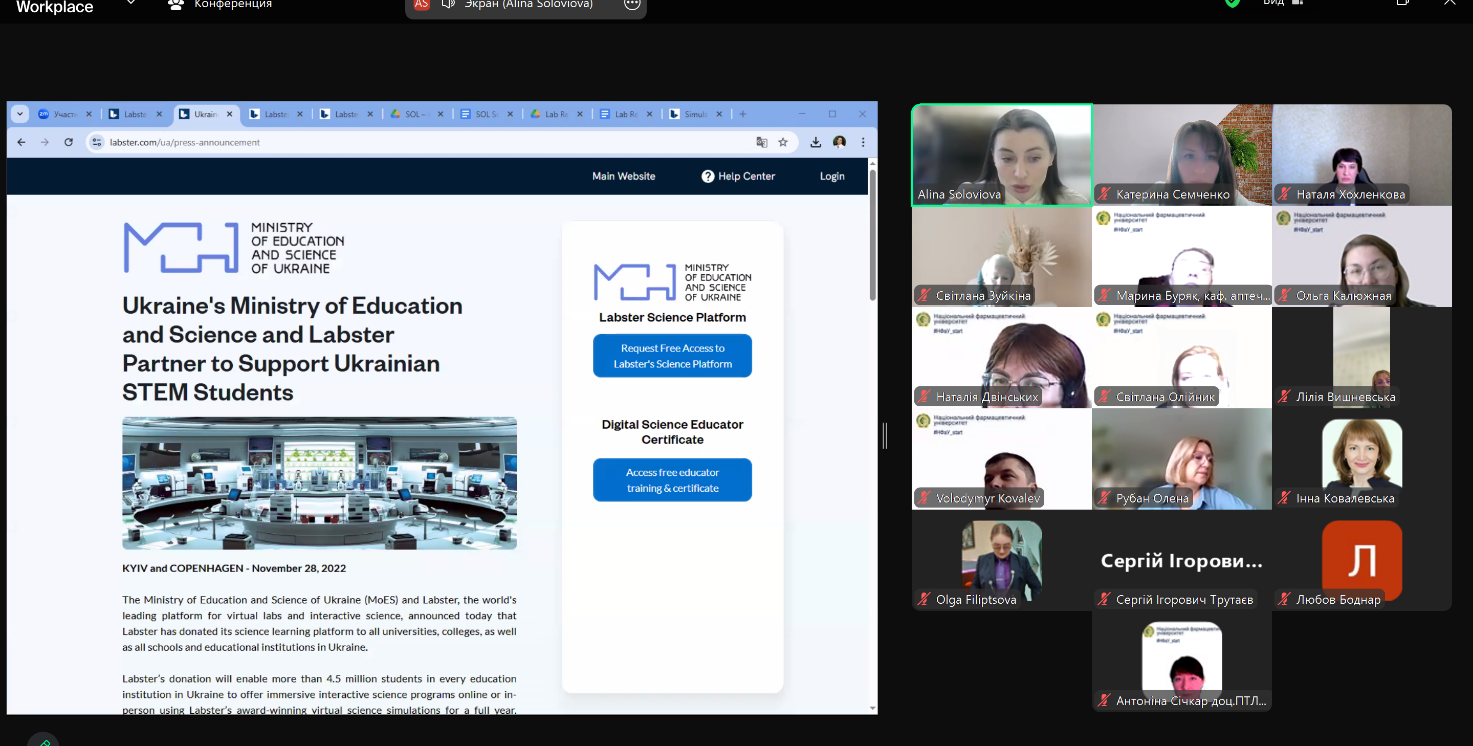The image size is (1473, 746).
Task: Select Alina Soloviova's video tile
Action: coord(1002,155)
